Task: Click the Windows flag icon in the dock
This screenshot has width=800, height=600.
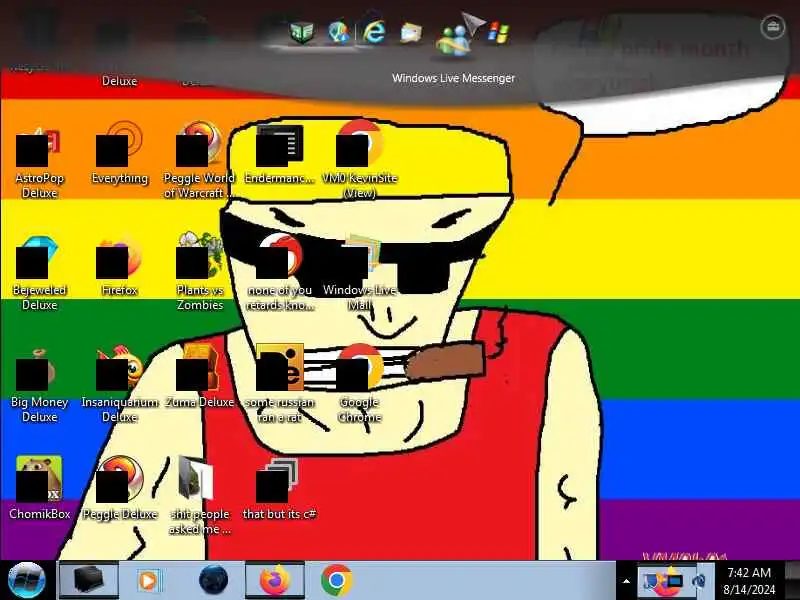Action: tap(498, 33)
